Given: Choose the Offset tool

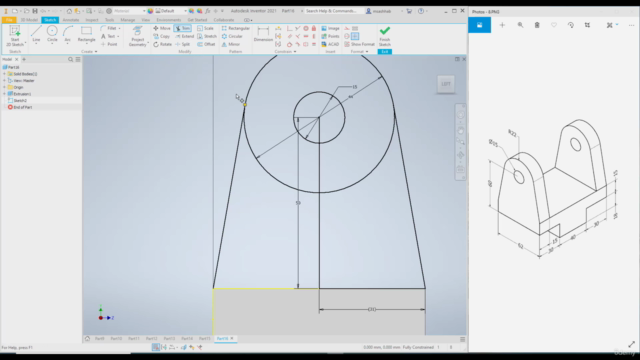Looking at the screenshot, I should (x=206, y=44).
